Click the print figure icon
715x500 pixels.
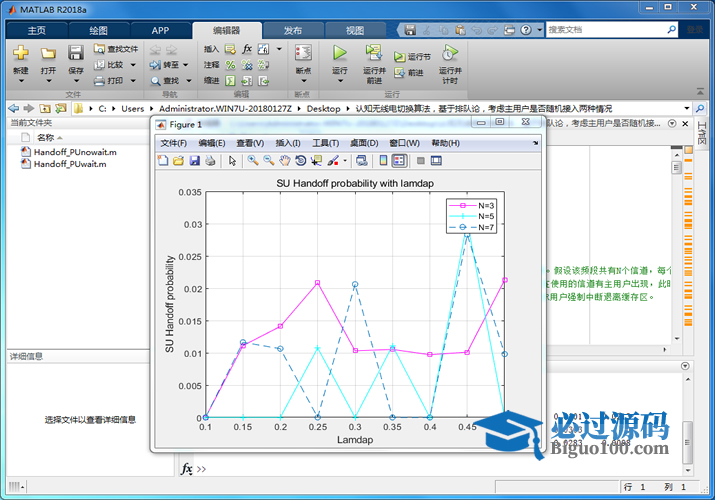[x=211, y=160]
